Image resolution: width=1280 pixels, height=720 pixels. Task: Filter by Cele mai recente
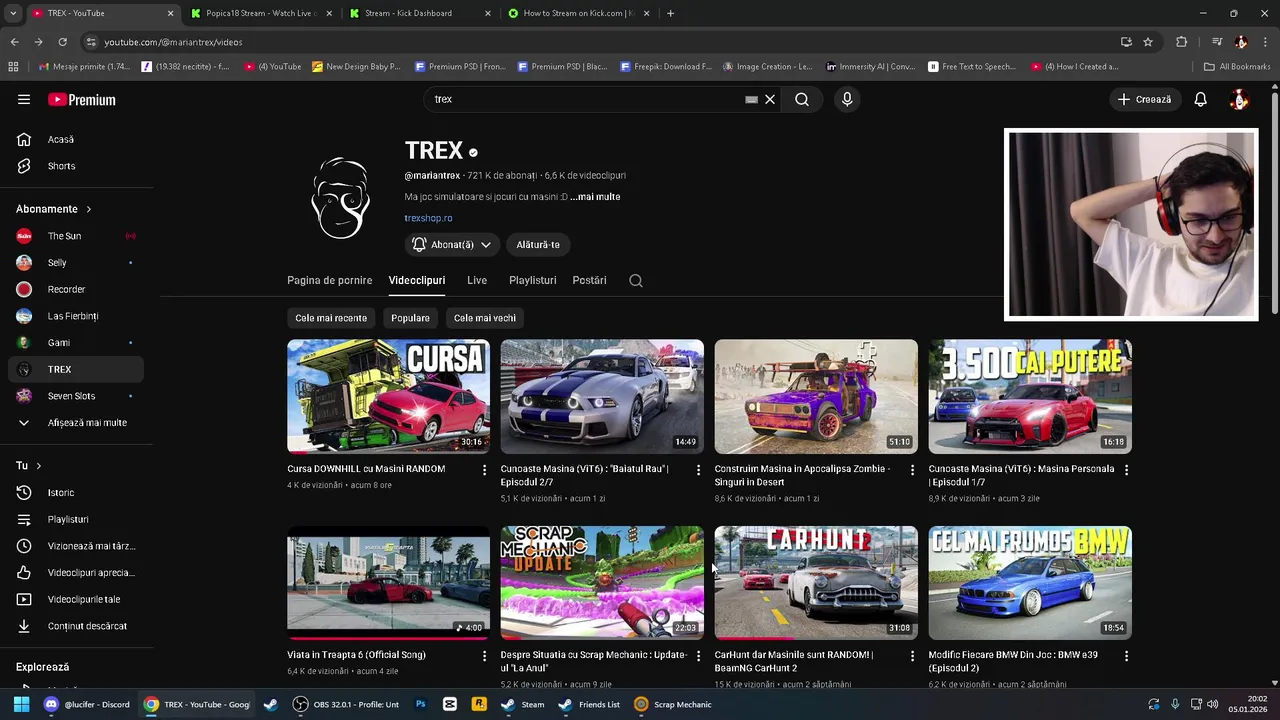point(331,318)
